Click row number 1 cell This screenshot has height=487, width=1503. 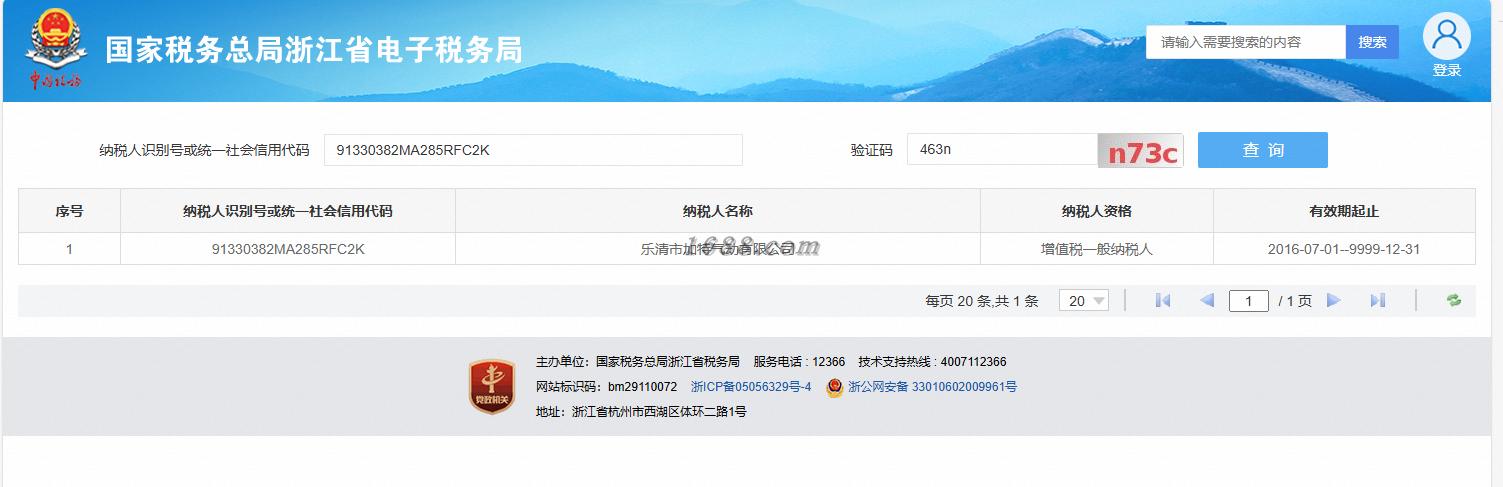[x=69, y=249]
